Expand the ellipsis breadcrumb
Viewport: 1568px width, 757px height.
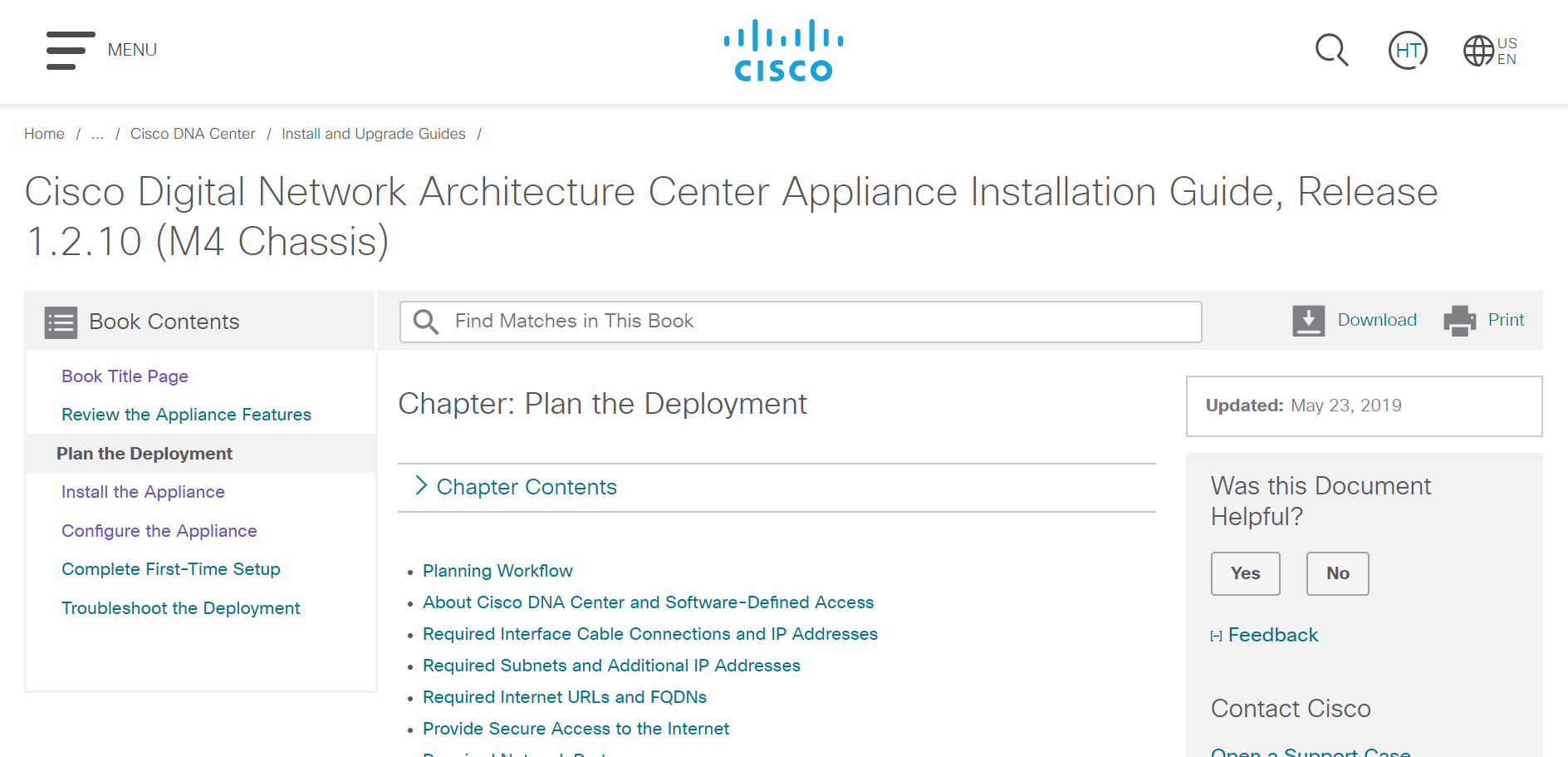coord(97,134)
